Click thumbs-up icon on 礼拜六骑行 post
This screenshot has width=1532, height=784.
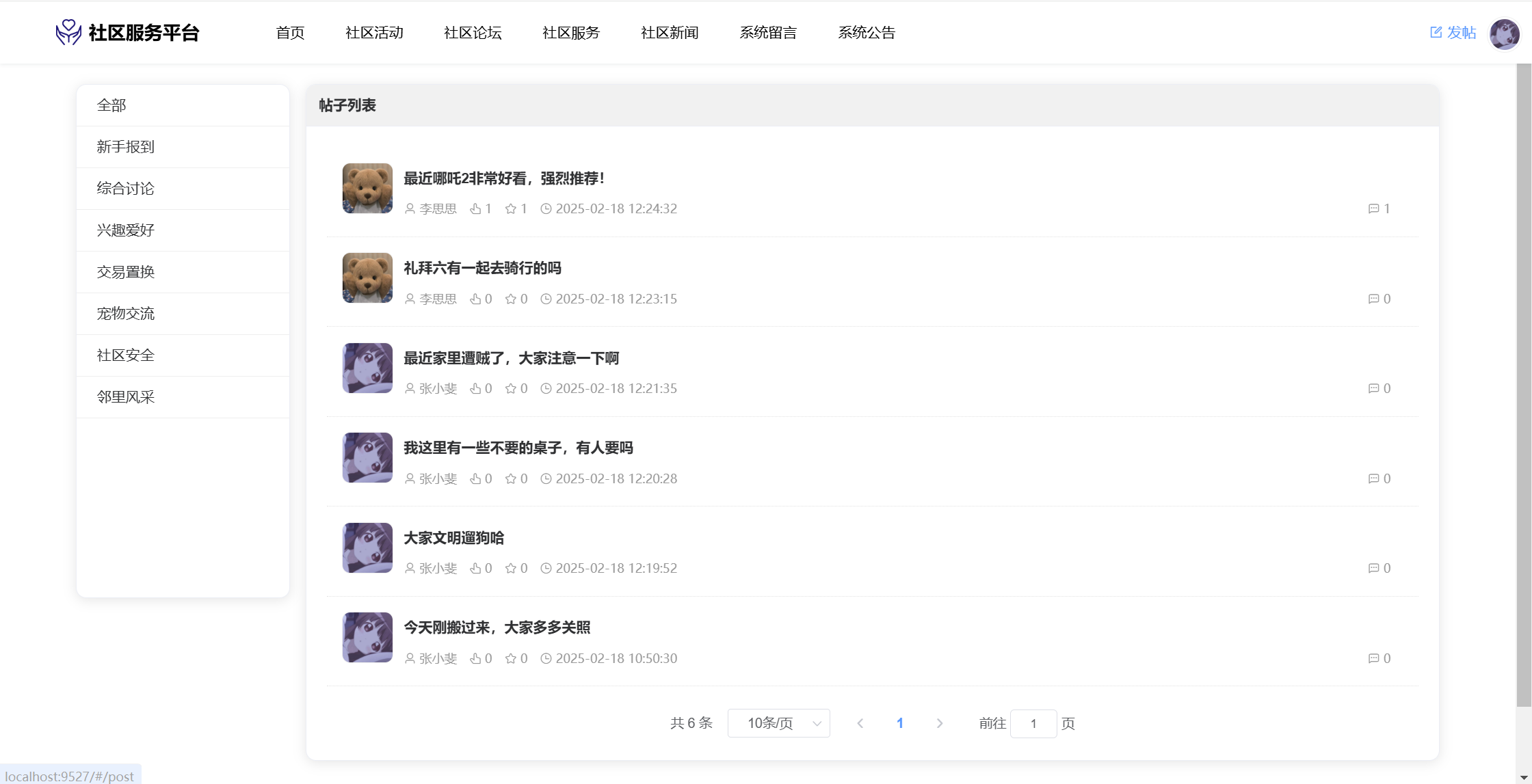point(475,299)
